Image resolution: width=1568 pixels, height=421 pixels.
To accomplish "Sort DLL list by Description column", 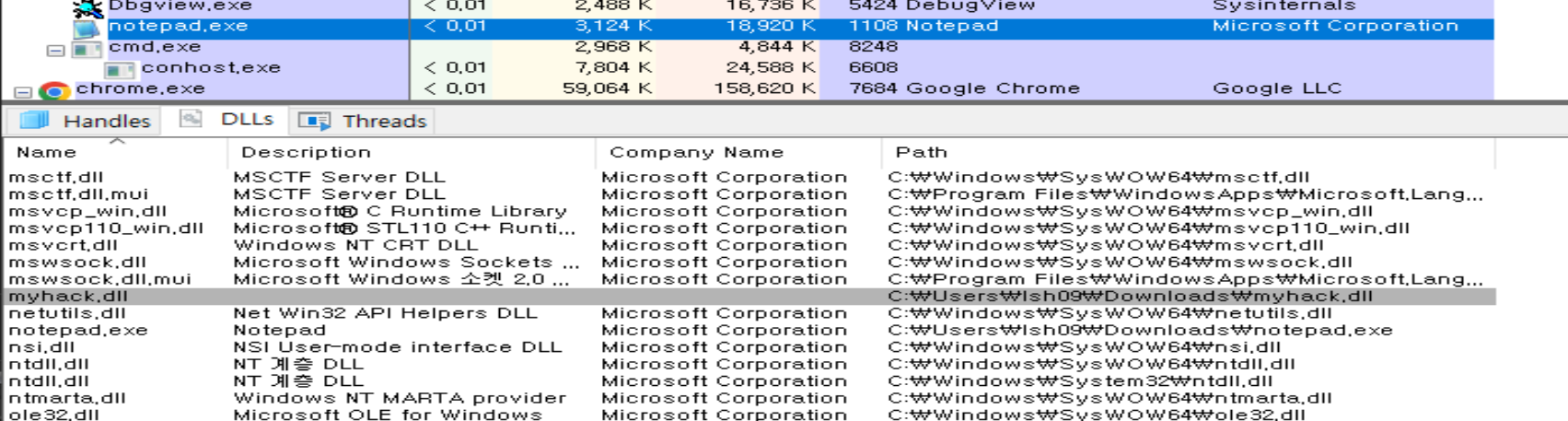I will [x=411, y=152].
